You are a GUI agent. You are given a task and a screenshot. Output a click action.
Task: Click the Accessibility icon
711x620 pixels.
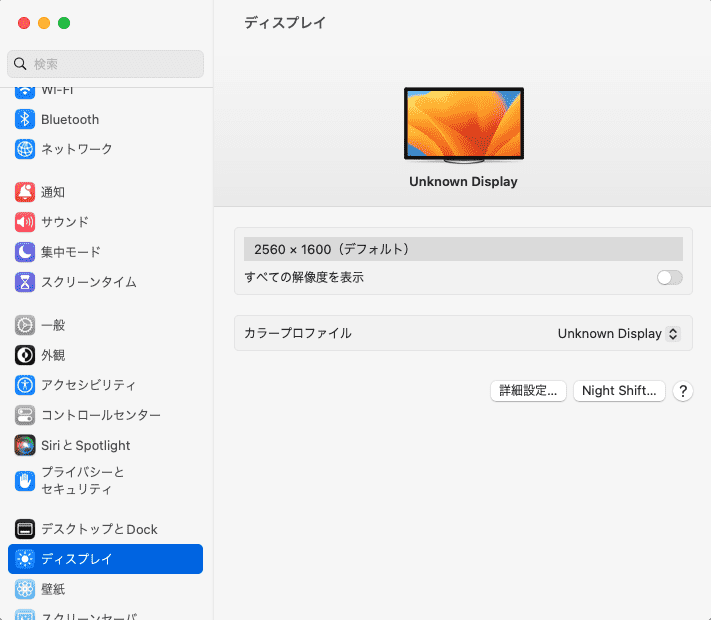click(x=25, y=385)
